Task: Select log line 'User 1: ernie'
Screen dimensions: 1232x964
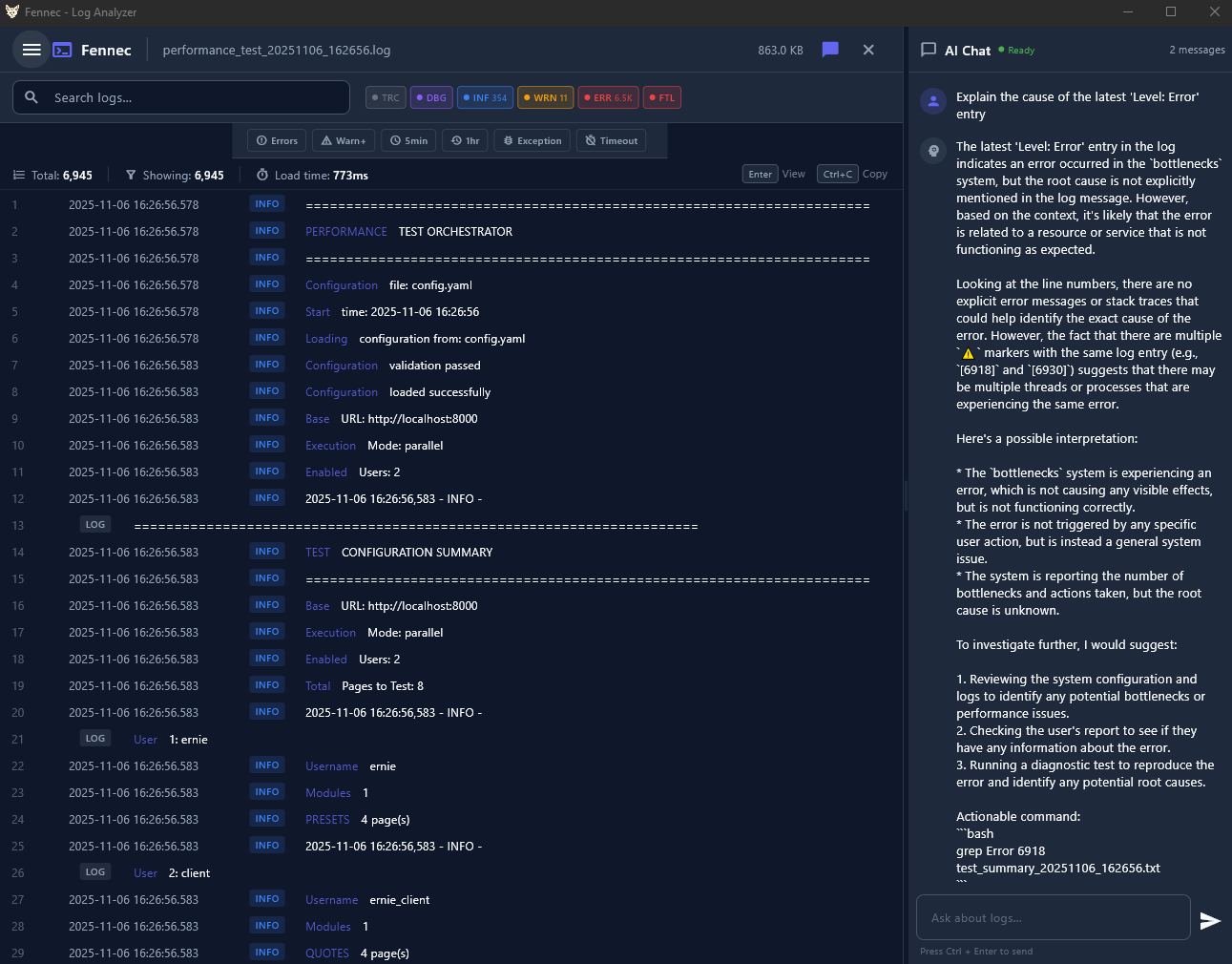Action: coord(451,739)
